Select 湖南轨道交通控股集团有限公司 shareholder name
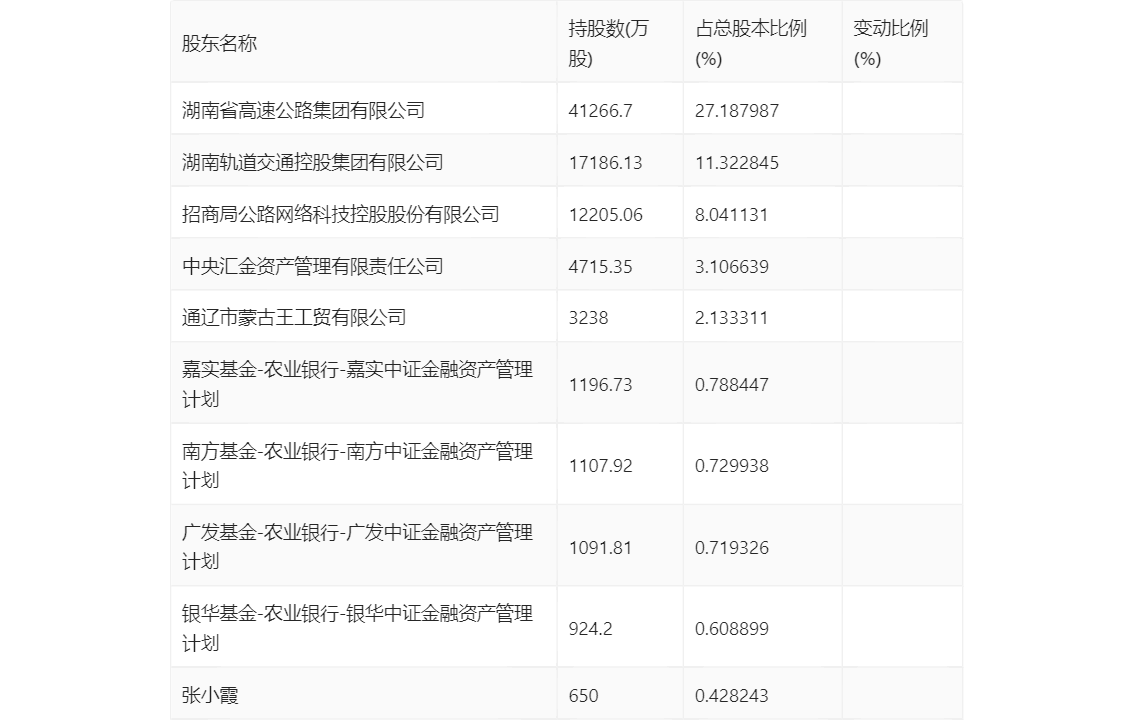The height and width of the screenshot is (720, 1134). click(312, 163)
